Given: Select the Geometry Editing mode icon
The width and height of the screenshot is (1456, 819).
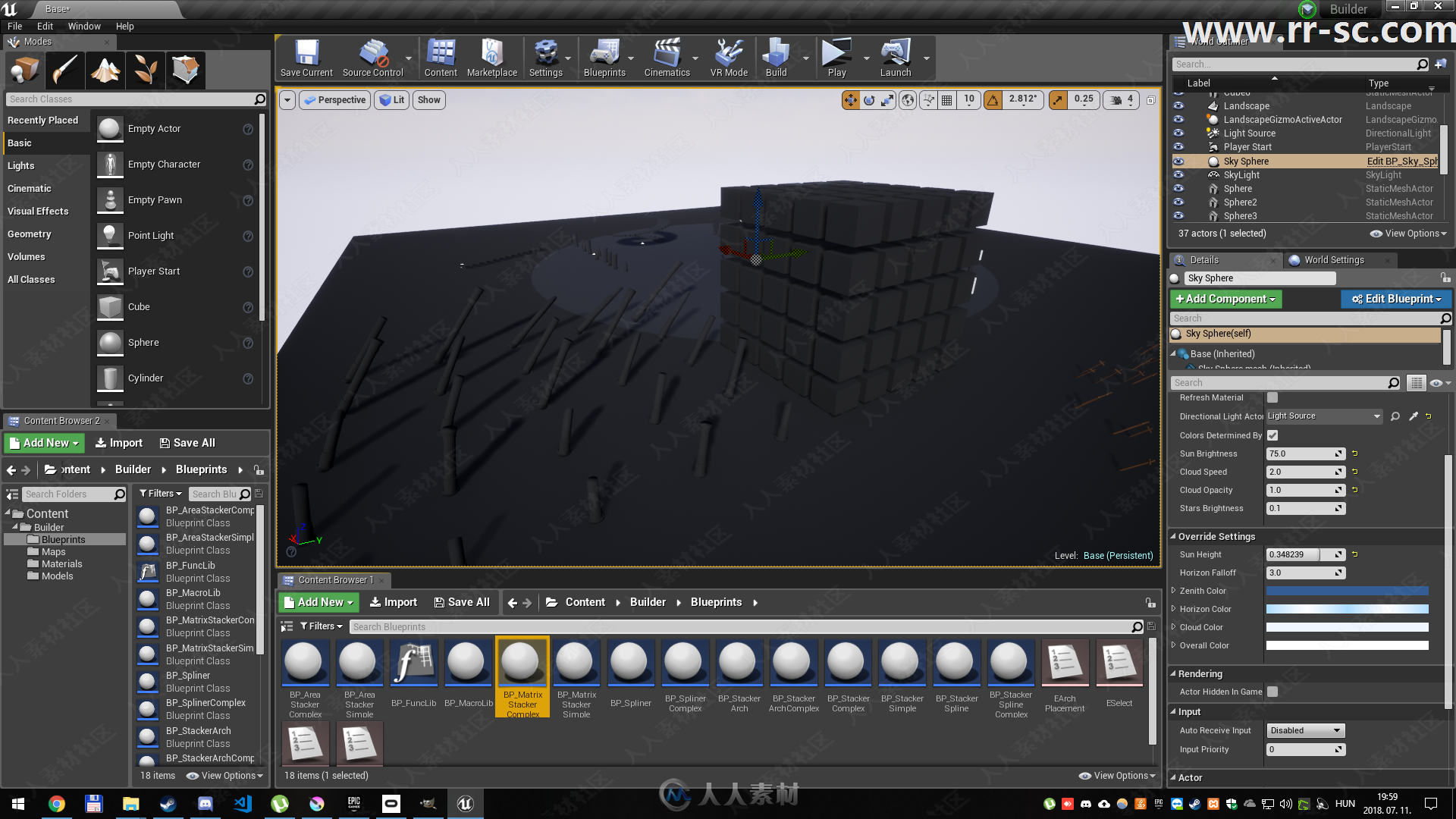Looking at the screenshot, I should click(x=185, y=70).
